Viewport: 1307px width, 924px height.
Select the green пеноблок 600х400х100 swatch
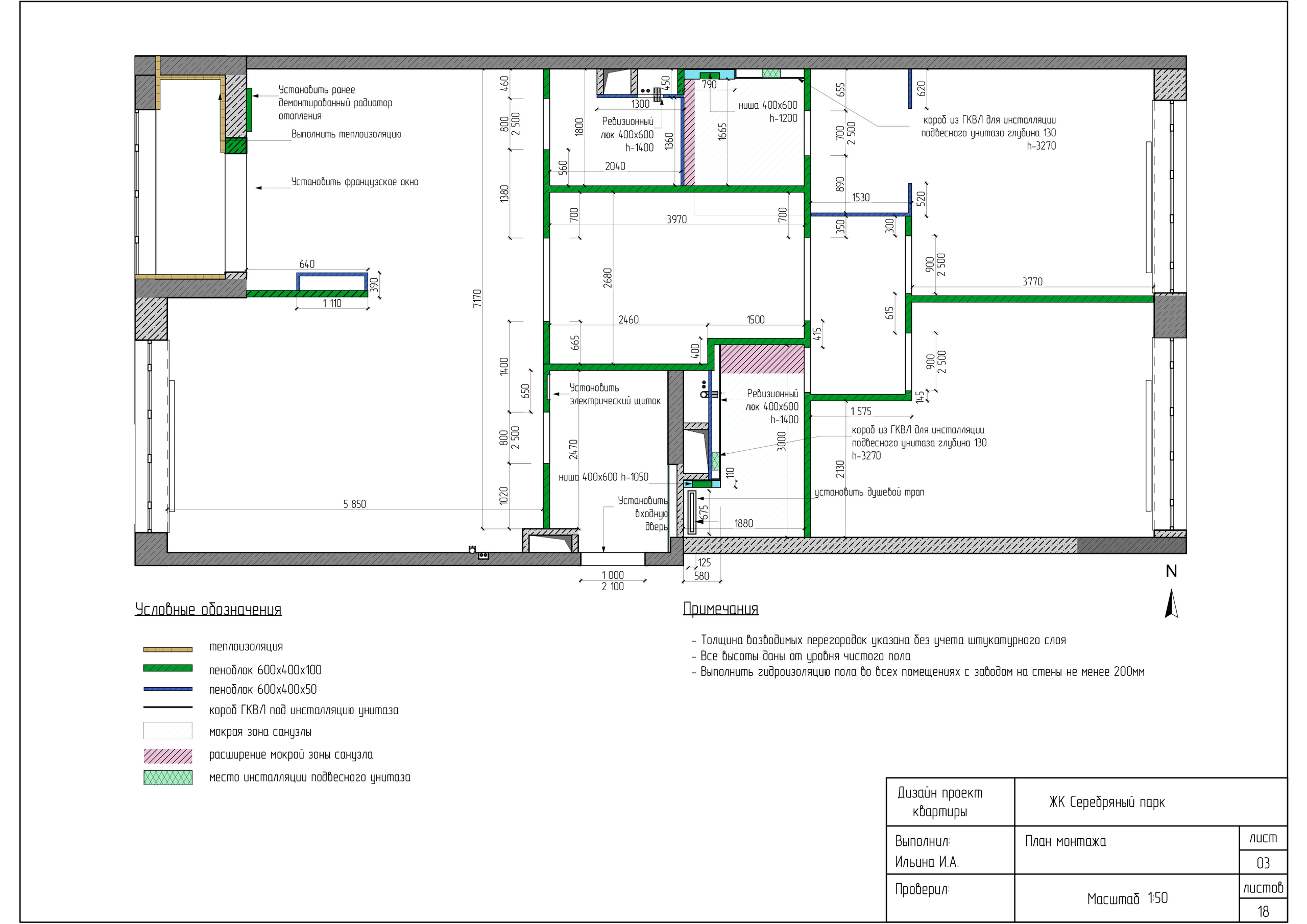[x=167, y=668]
